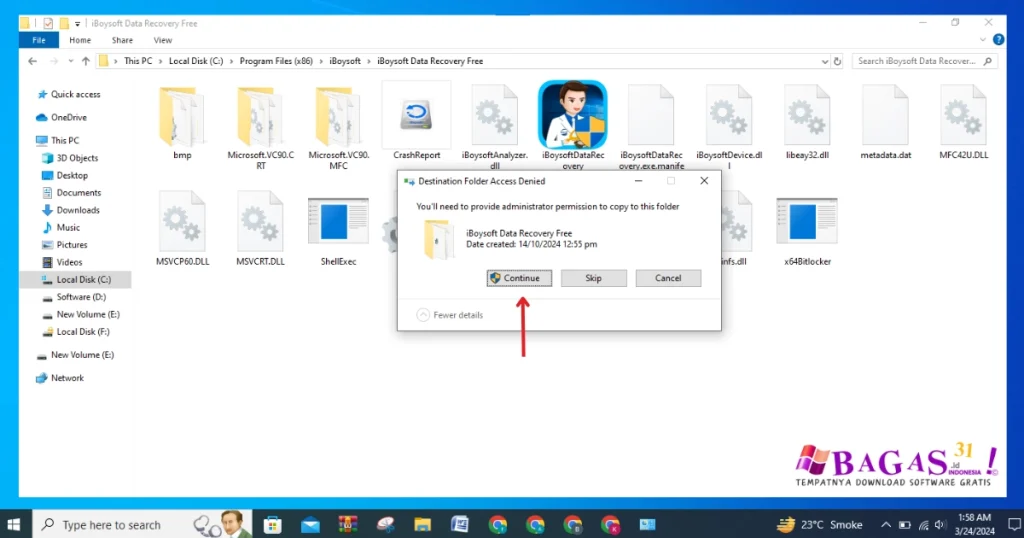Viewport: 1024px width, 538px height.
Task: Open Network in navigation pane
Action: (60, 378)
